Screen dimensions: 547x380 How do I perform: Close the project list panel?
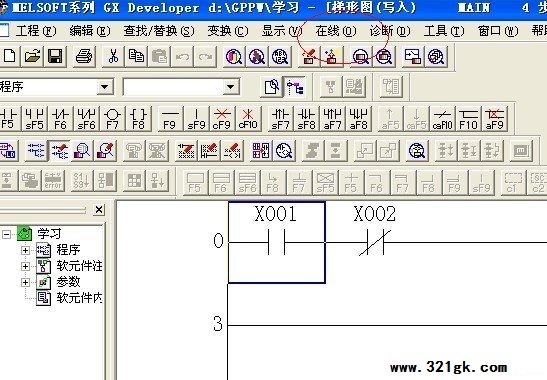click(x=99, y=210)
